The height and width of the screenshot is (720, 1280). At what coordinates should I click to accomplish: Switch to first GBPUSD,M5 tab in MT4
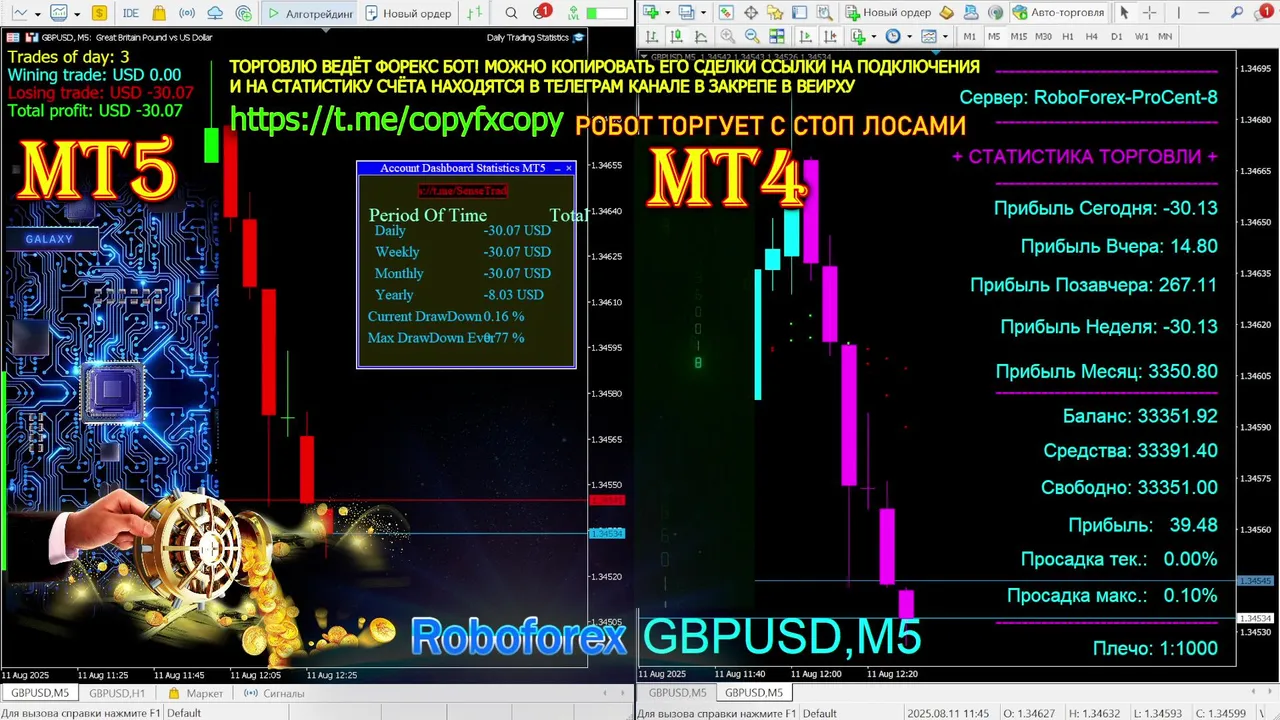click(677, 693)
